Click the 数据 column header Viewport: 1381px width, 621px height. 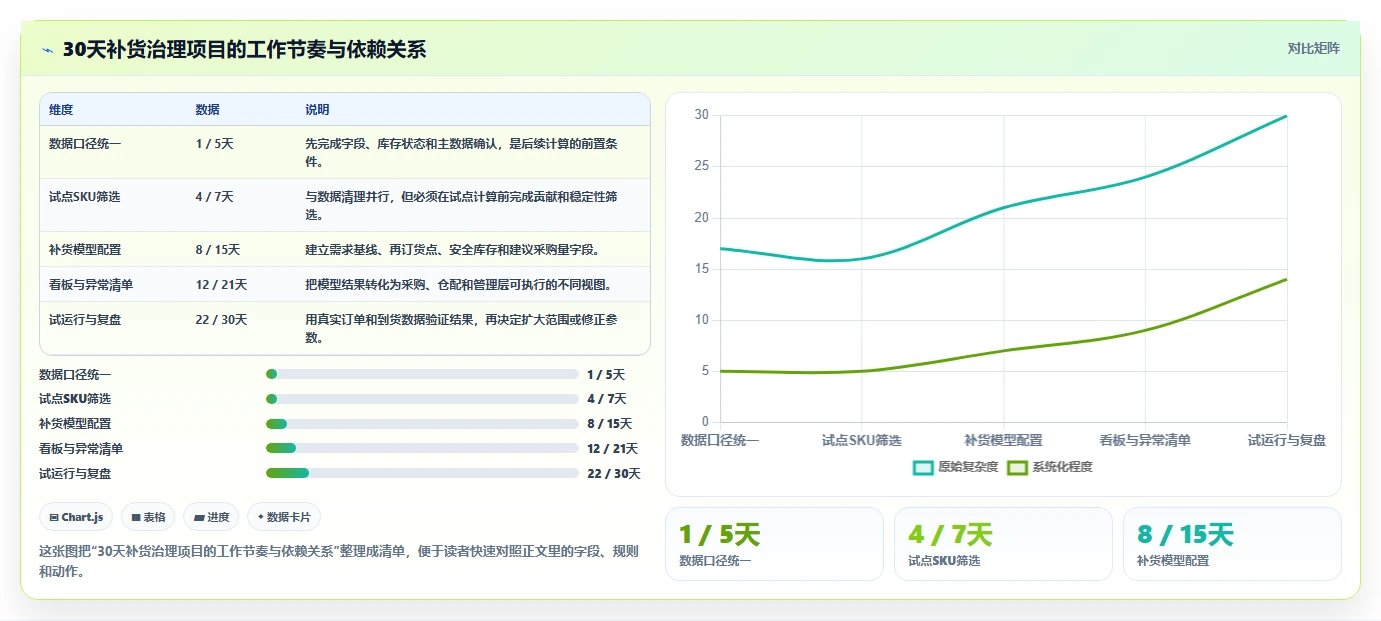207,110
